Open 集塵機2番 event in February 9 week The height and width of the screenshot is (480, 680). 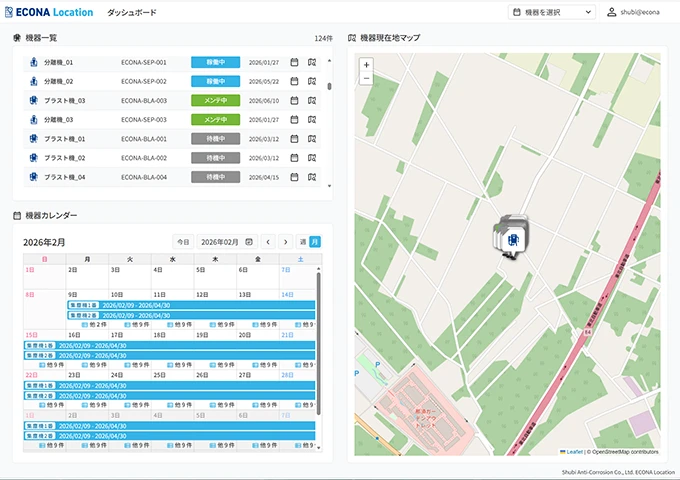(x=191, y=316)
